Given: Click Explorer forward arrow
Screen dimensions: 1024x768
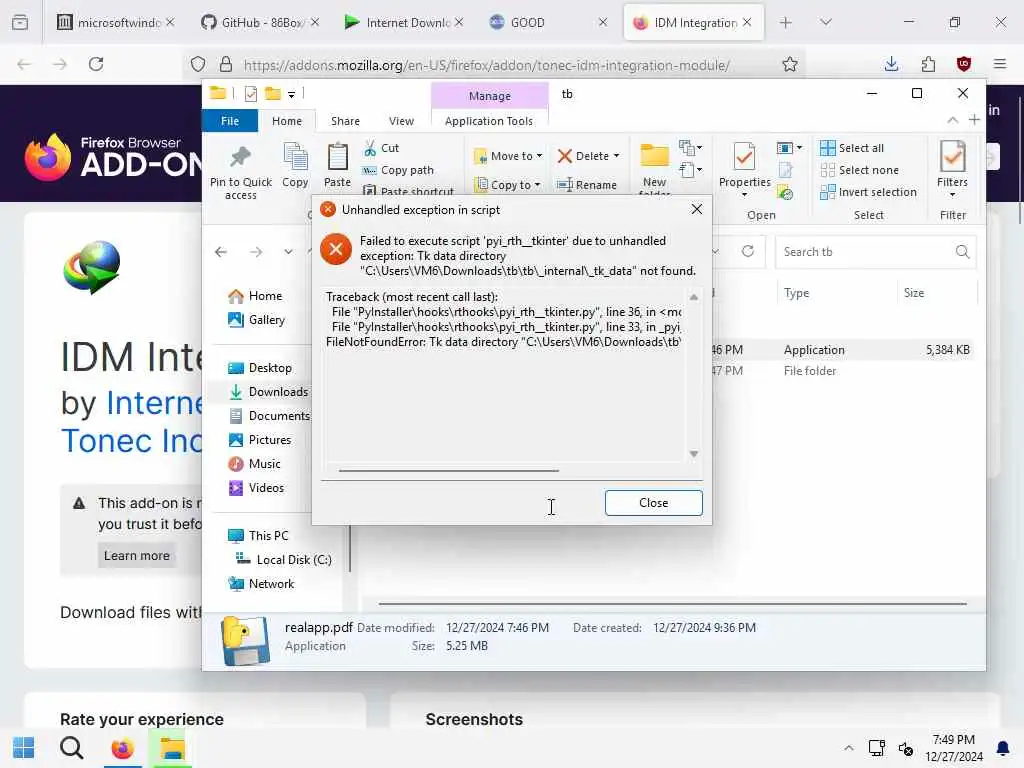Looking at the screenshot, I should pos(256,252).
